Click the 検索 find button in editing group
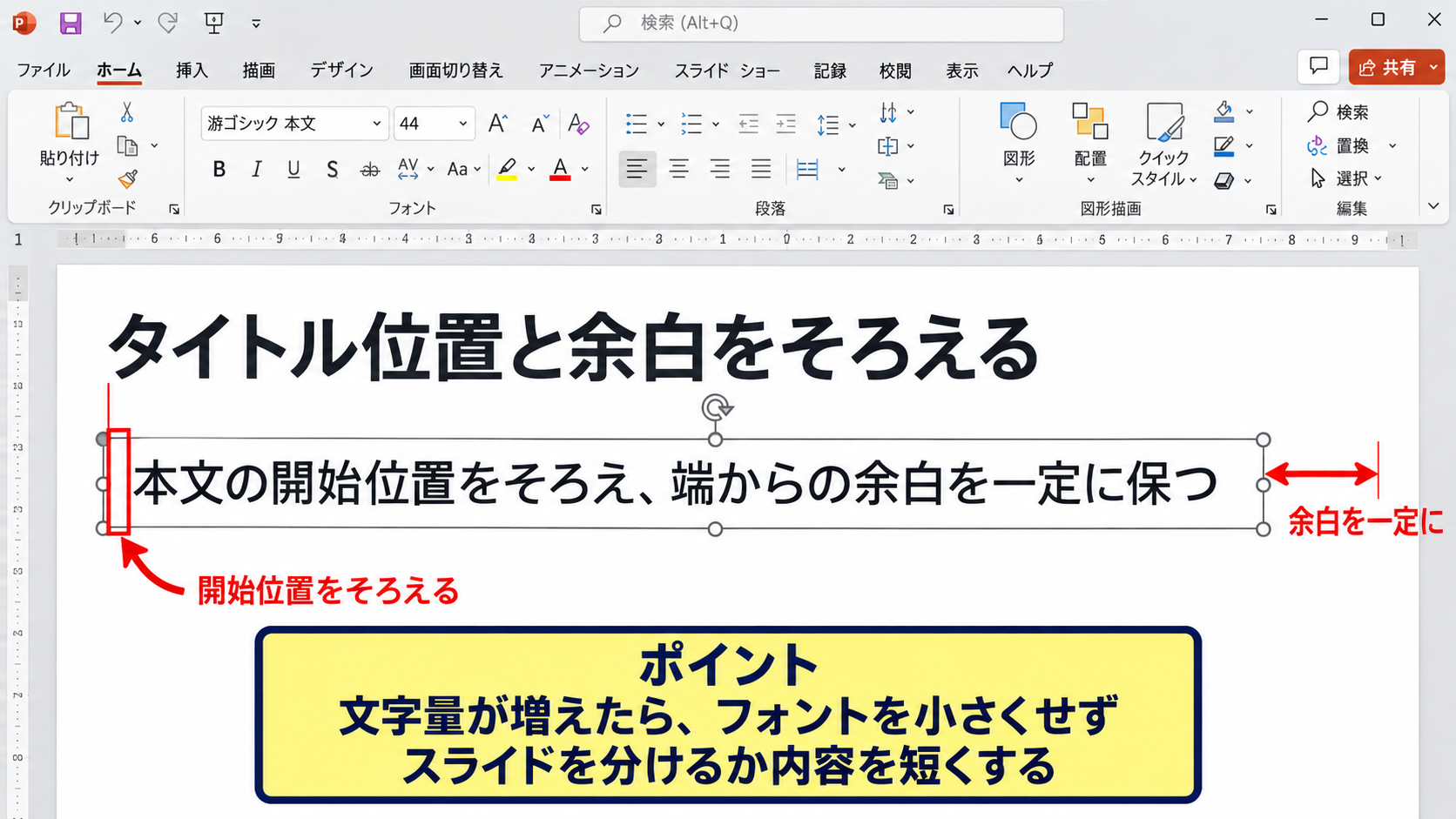Screen dimensions: 1456x819 [1338, 111]
